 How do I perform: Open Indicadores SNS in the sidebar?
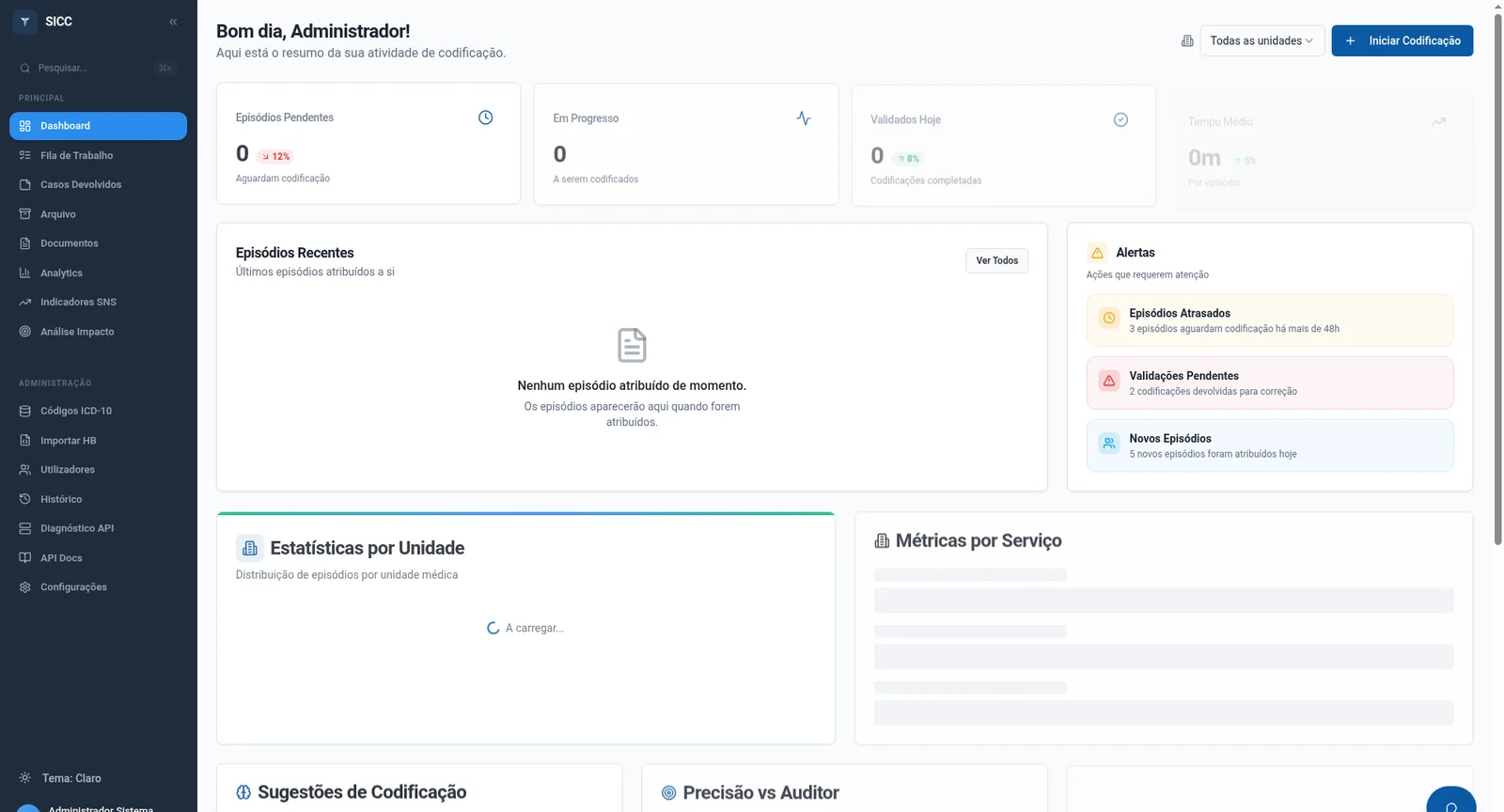pyautogui.click(x=98, y=302)
